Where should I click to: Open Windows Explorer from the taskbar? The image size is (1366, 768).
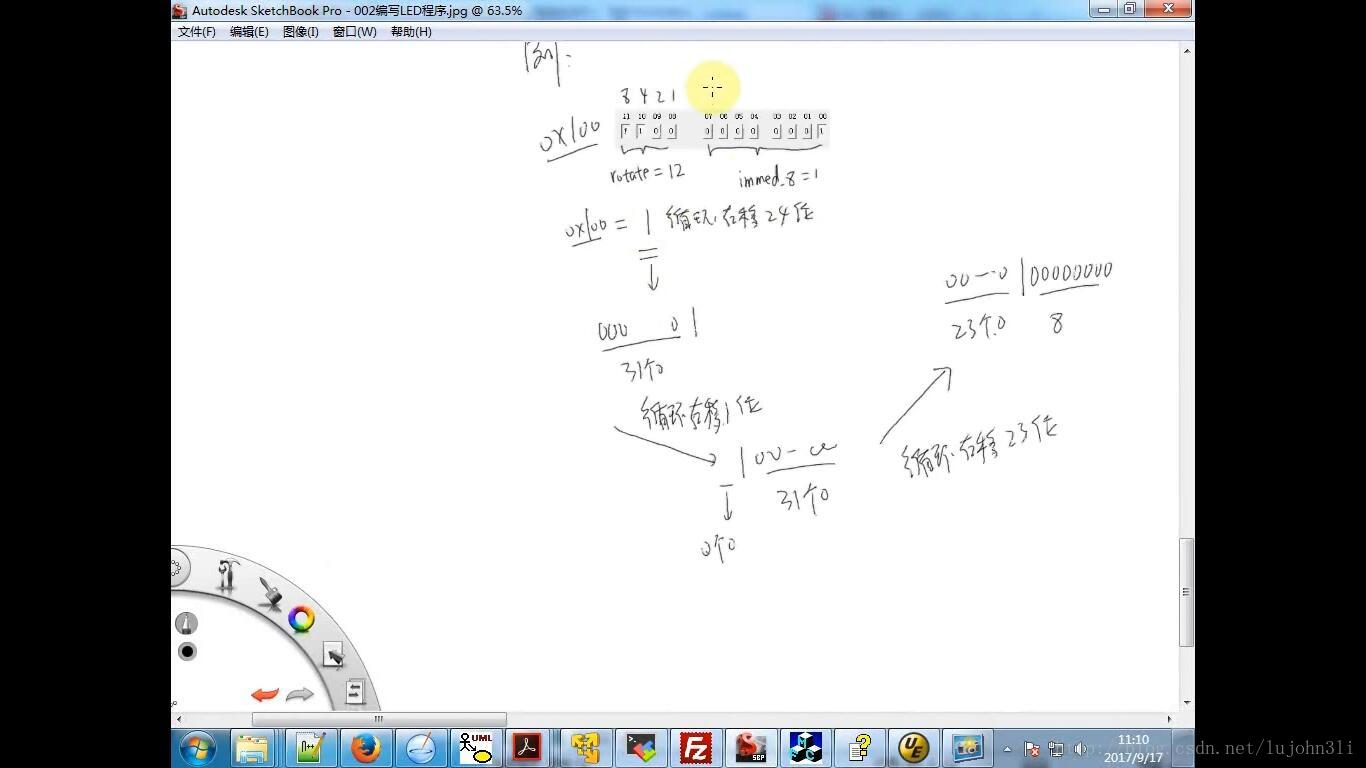[253, 748]
